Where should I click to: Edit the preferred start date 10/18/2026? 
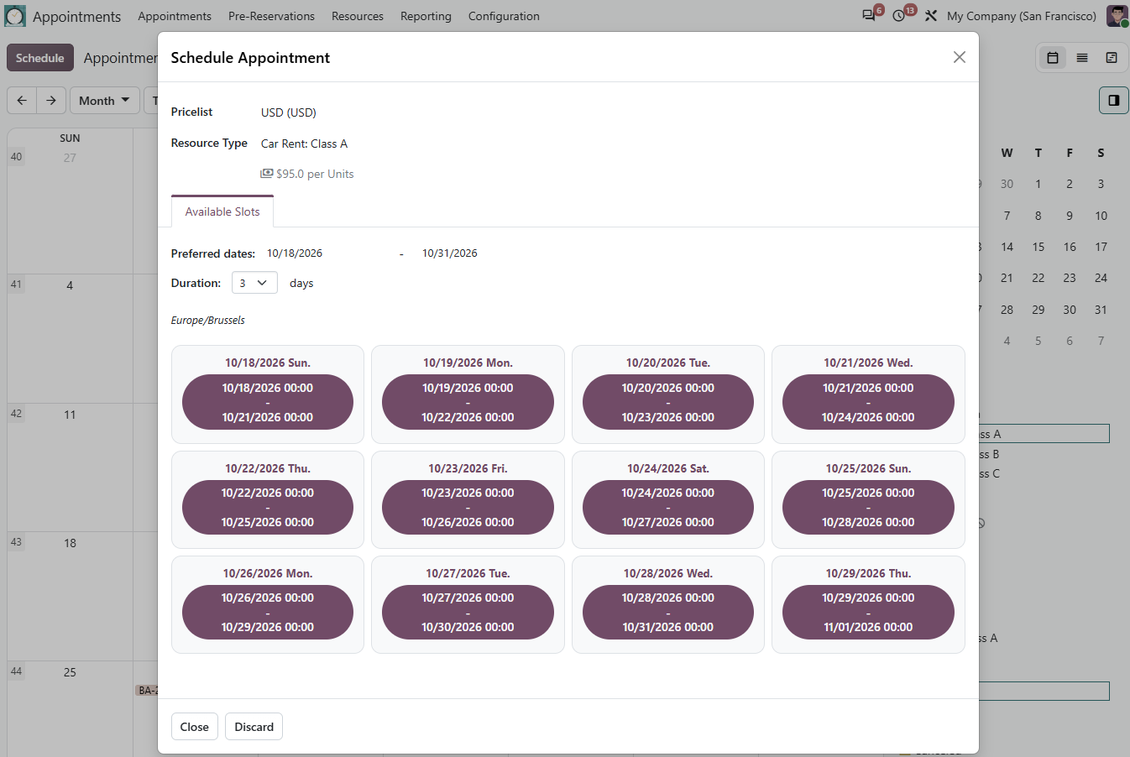[x=295, y=253]
